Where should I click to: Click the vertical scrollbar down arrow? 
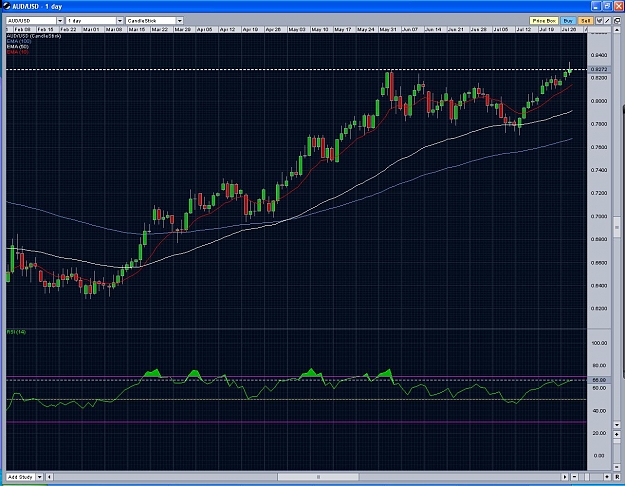[617, 425]
